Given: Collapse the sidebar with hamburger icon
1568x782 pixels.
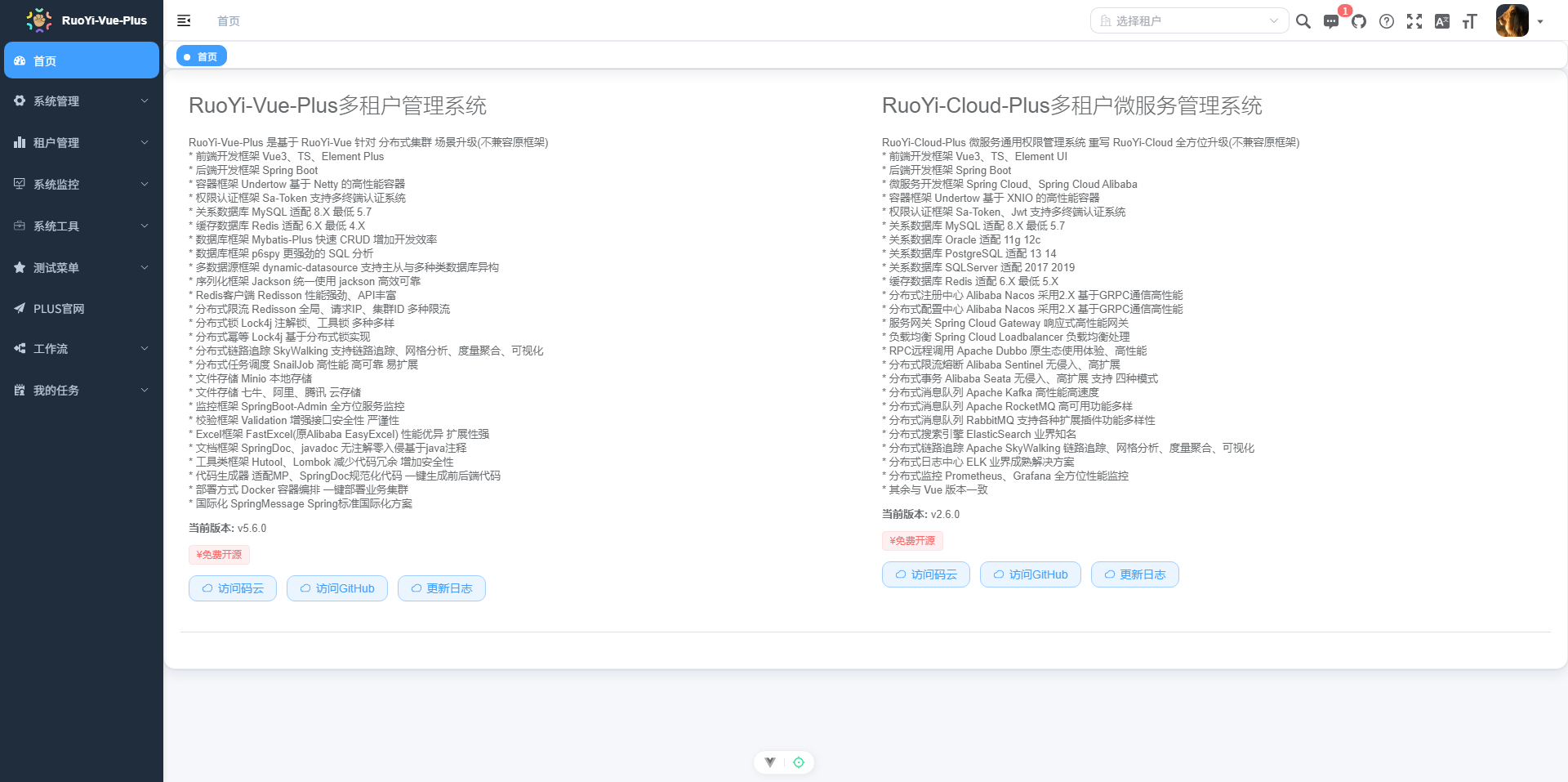Looking at the screenshot, I should coord(184,20).
